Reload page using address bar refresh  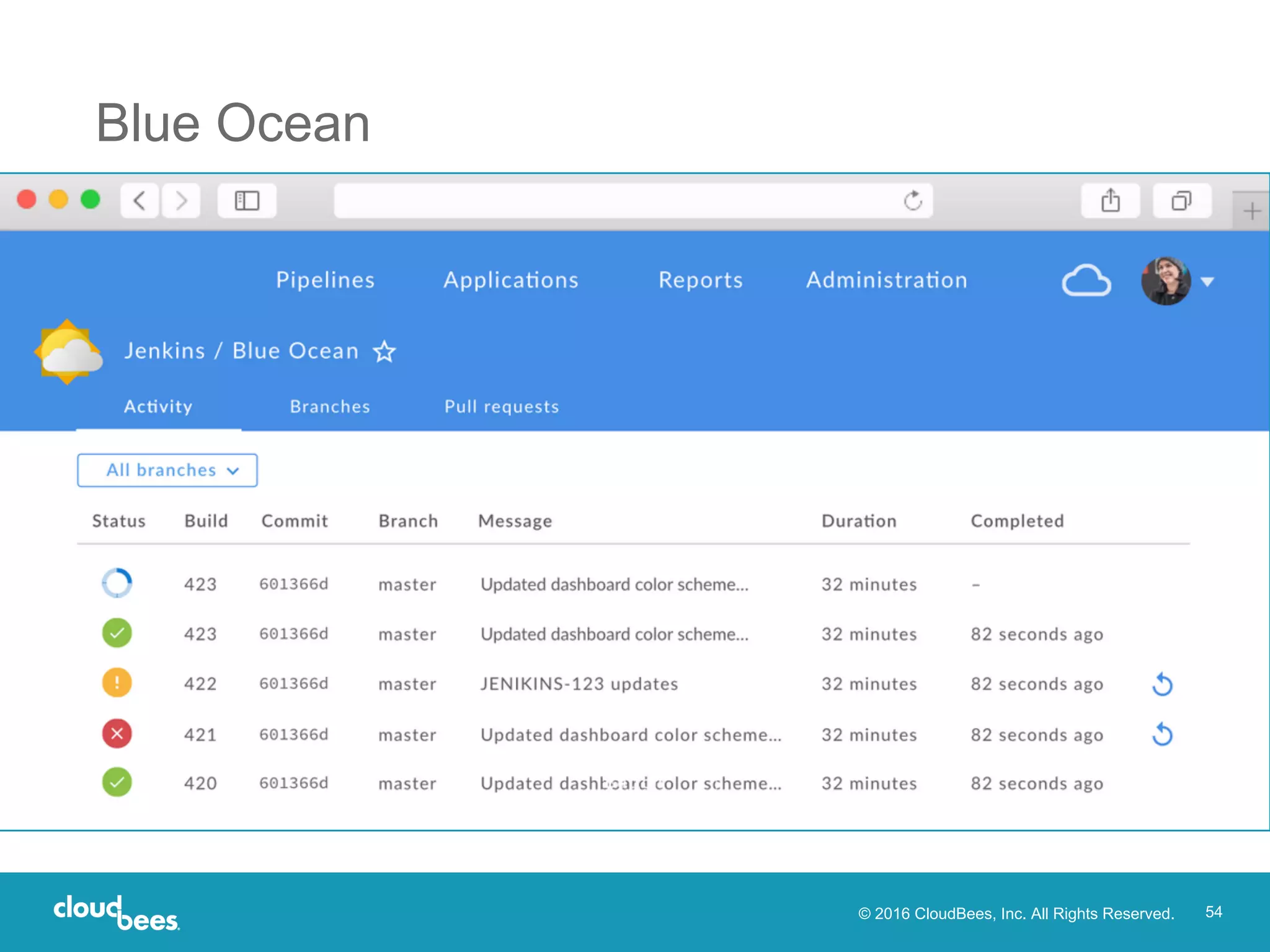pyautogui.click(x=913, y=201)
